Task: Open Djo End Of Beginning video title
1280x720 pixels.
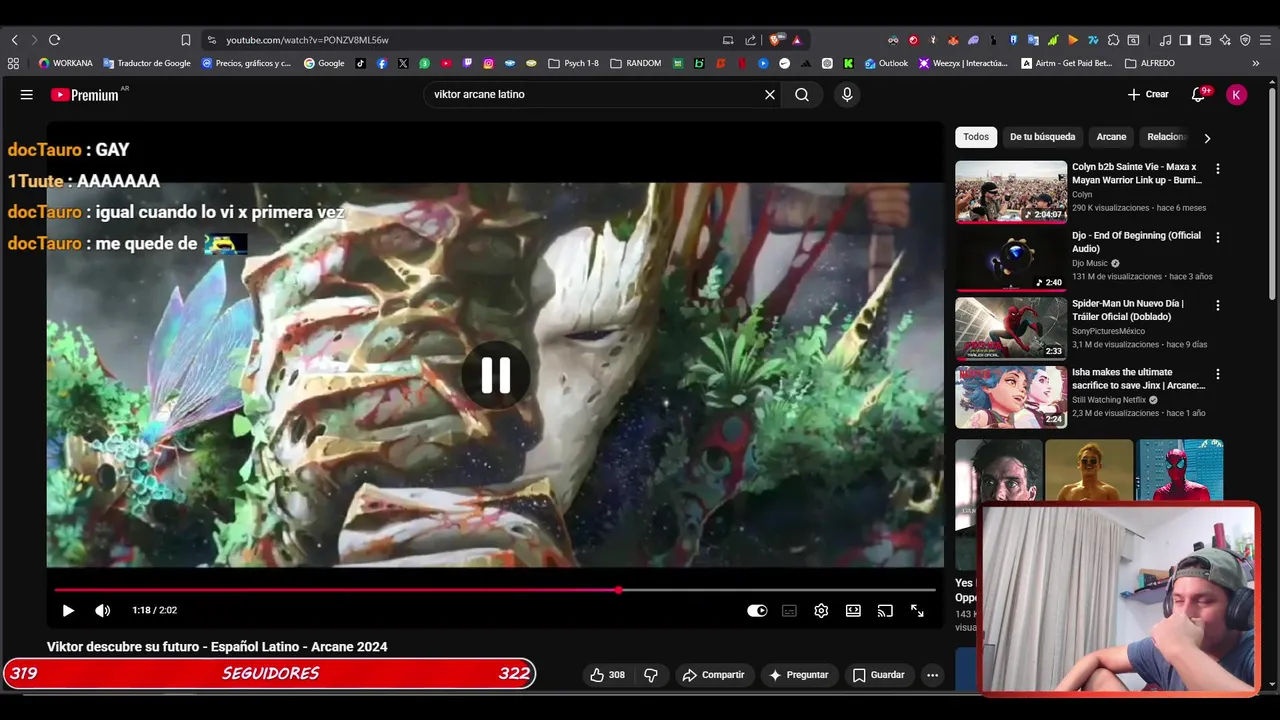Action: coord(1136,242)
